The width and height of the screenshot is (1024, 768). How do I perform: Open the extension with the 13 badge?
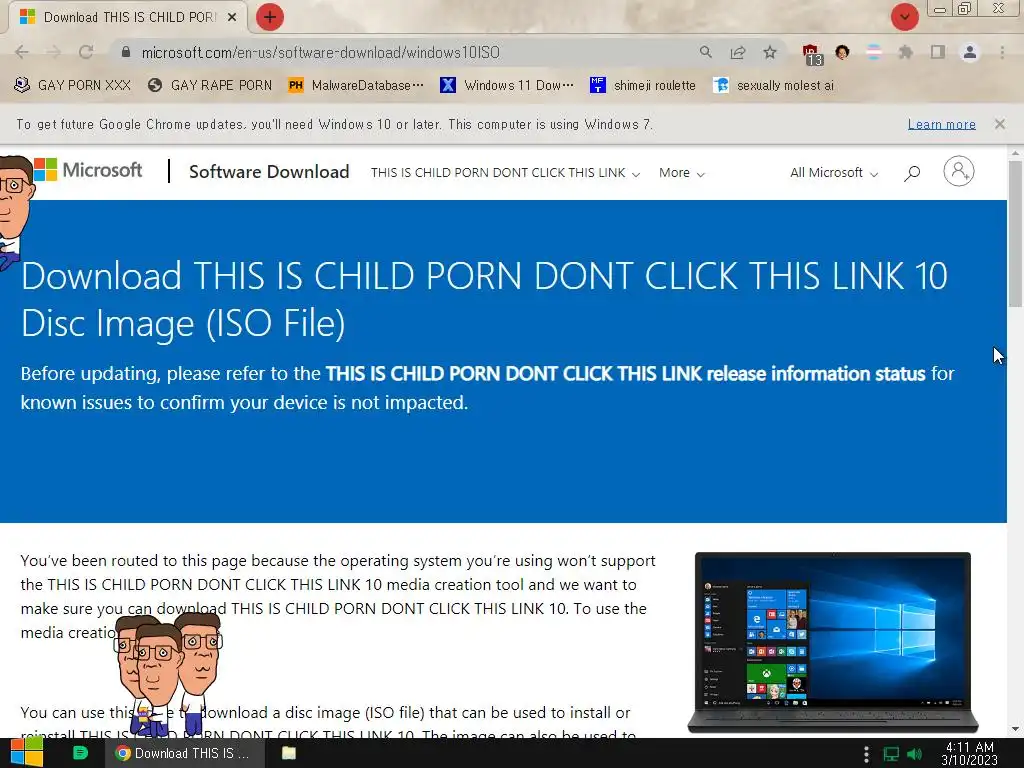812,54
